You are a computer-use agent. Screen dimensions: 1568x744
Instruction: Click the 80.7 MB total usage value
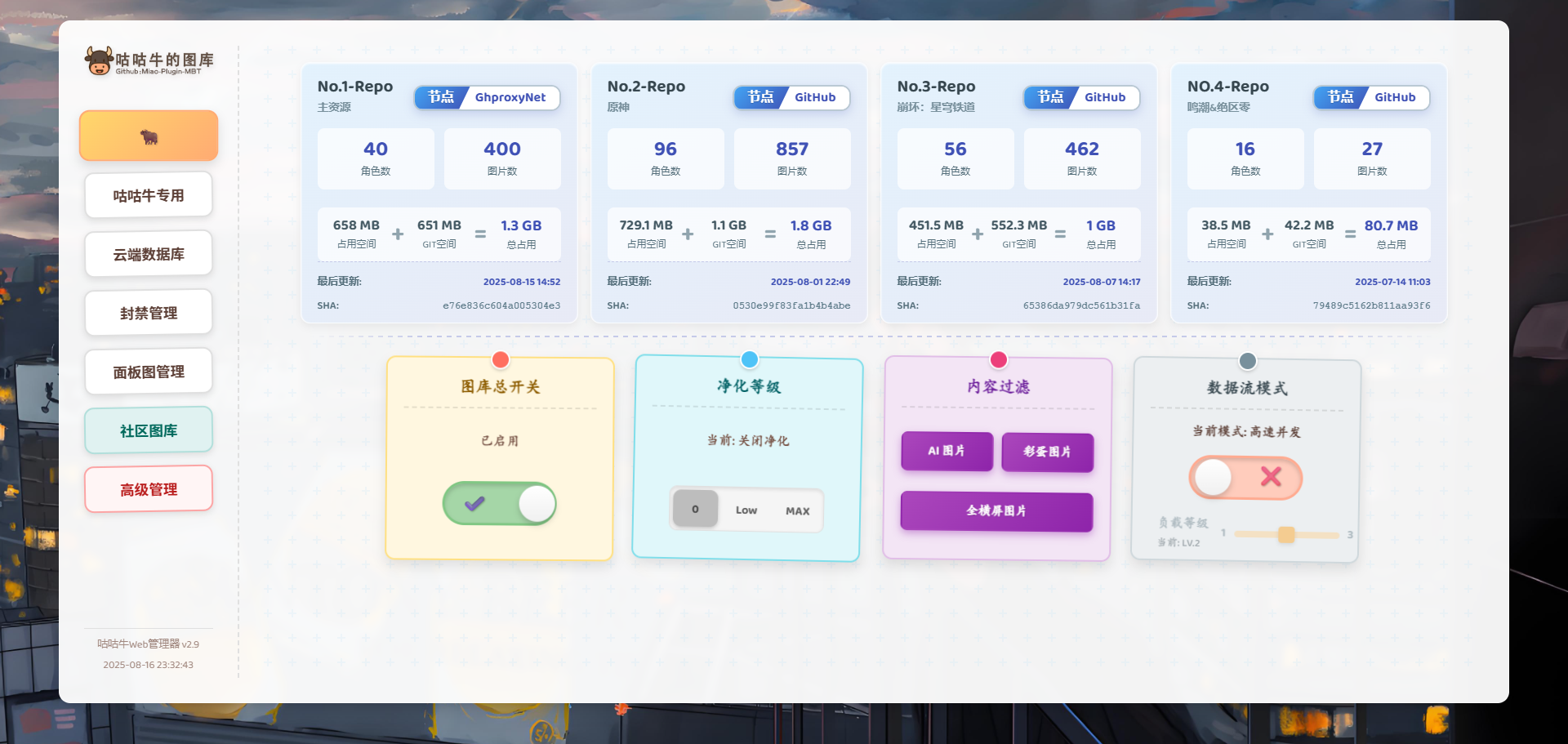1391,225
